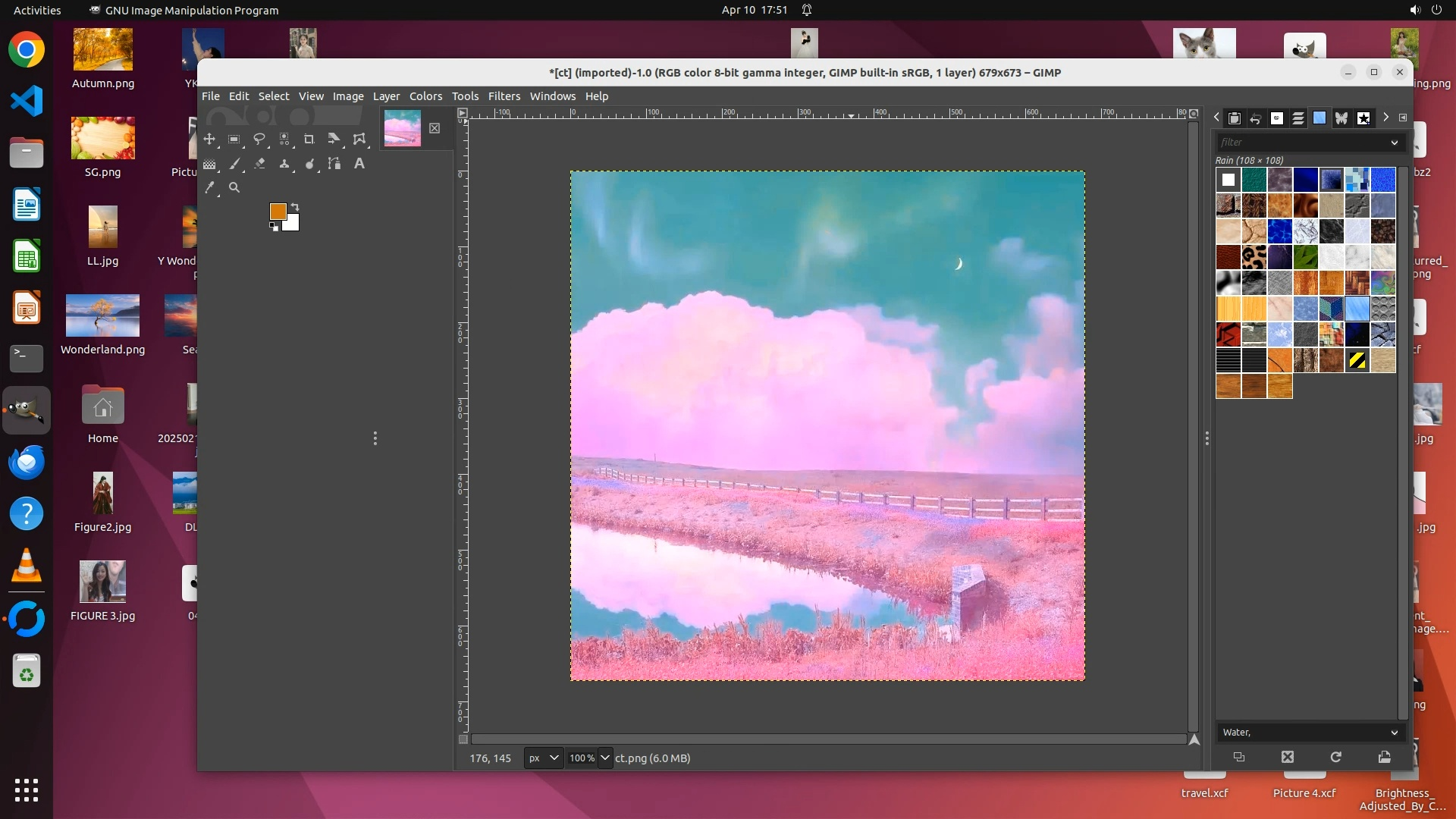The height and width of the screenshot is (819, 1456).
Task: Select the Eraser tool
Action: click(259, 163)
